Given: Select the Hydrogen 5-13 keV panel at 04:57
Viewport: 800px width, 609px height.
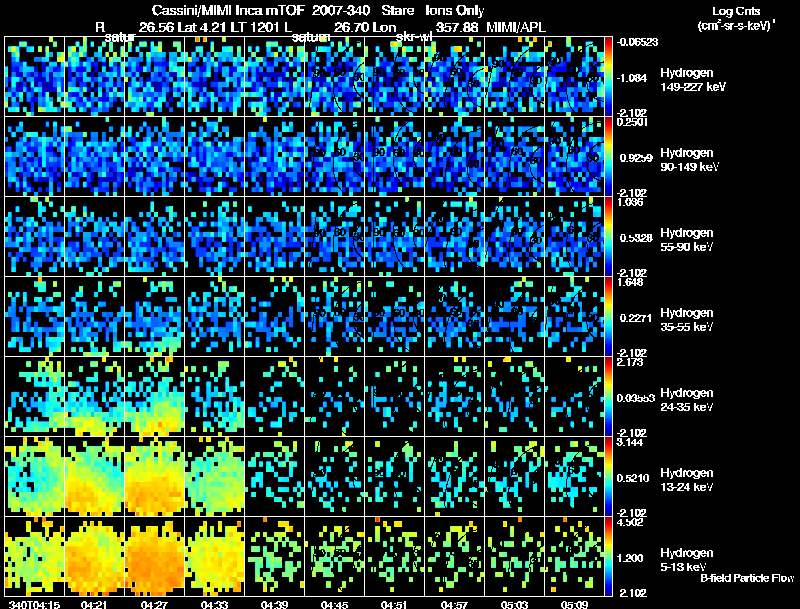Looking at the screenshot, I should 455,556.
